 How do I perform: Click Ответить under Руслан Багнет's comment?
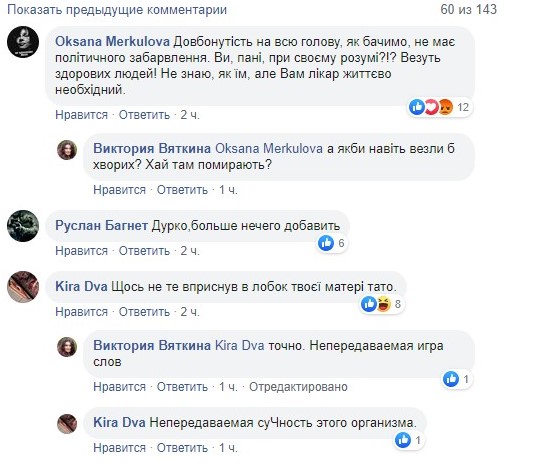click(x=144, y=251)
